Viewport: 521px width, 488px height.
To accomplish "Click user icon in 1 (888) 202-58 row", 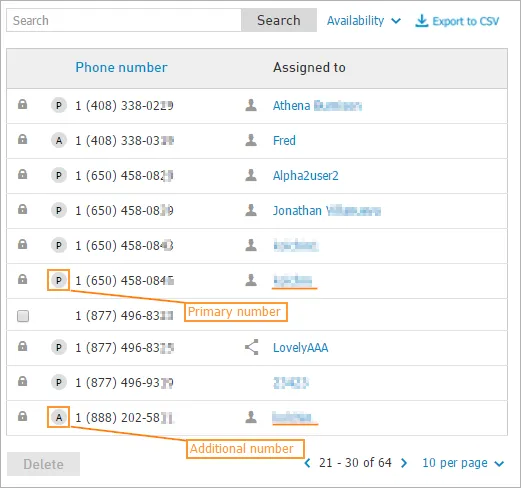I will [x=251, y=417].
